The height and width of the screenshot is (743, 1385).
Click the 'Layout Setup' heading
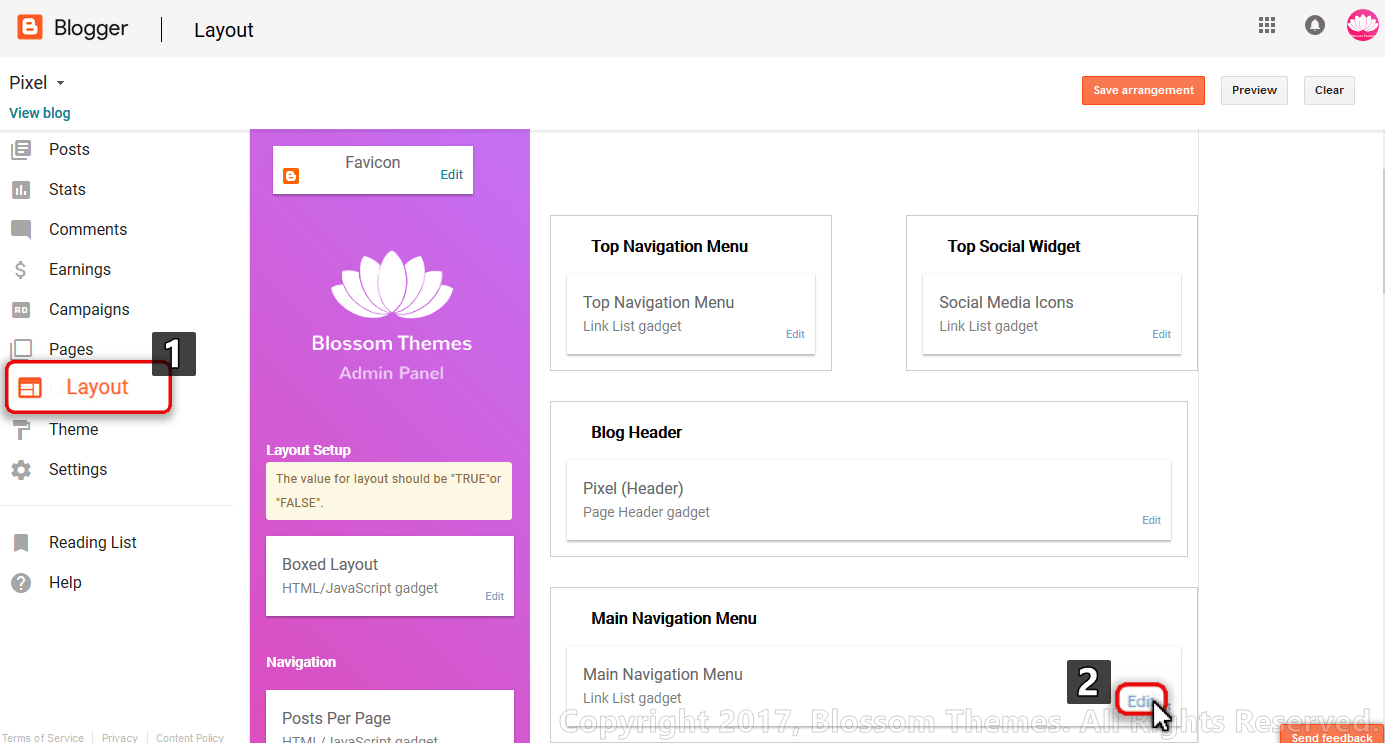coord(308,451)
